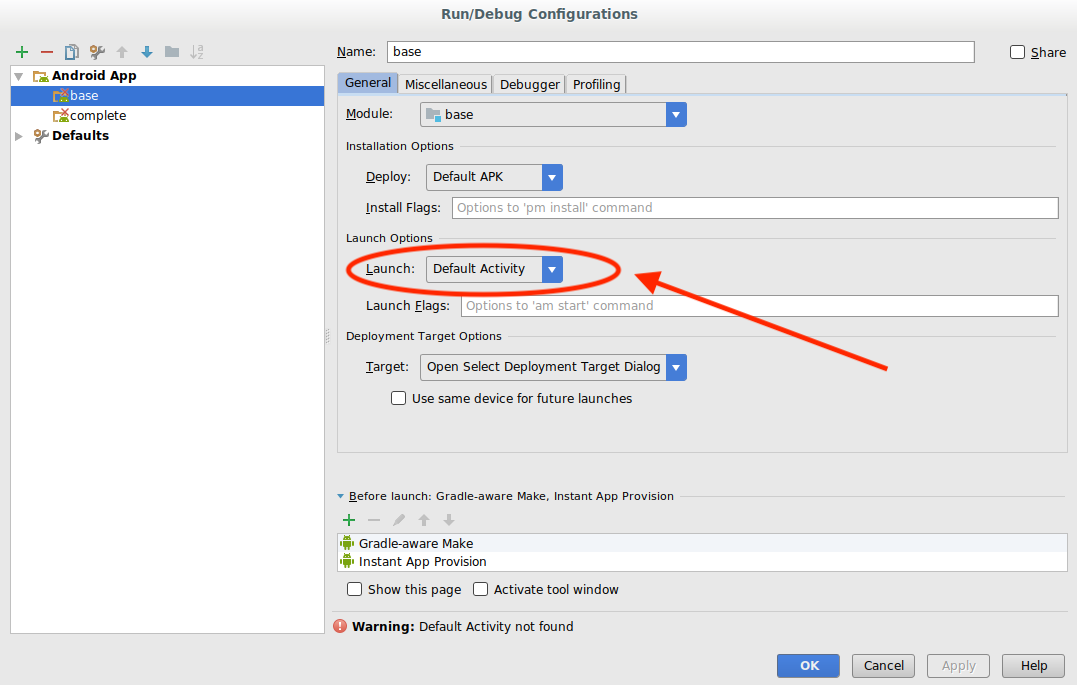The width and height of the screenshot is (1077, 685).
Task: Create new folder in the configurations toolbar
Action: pos(172,52)
